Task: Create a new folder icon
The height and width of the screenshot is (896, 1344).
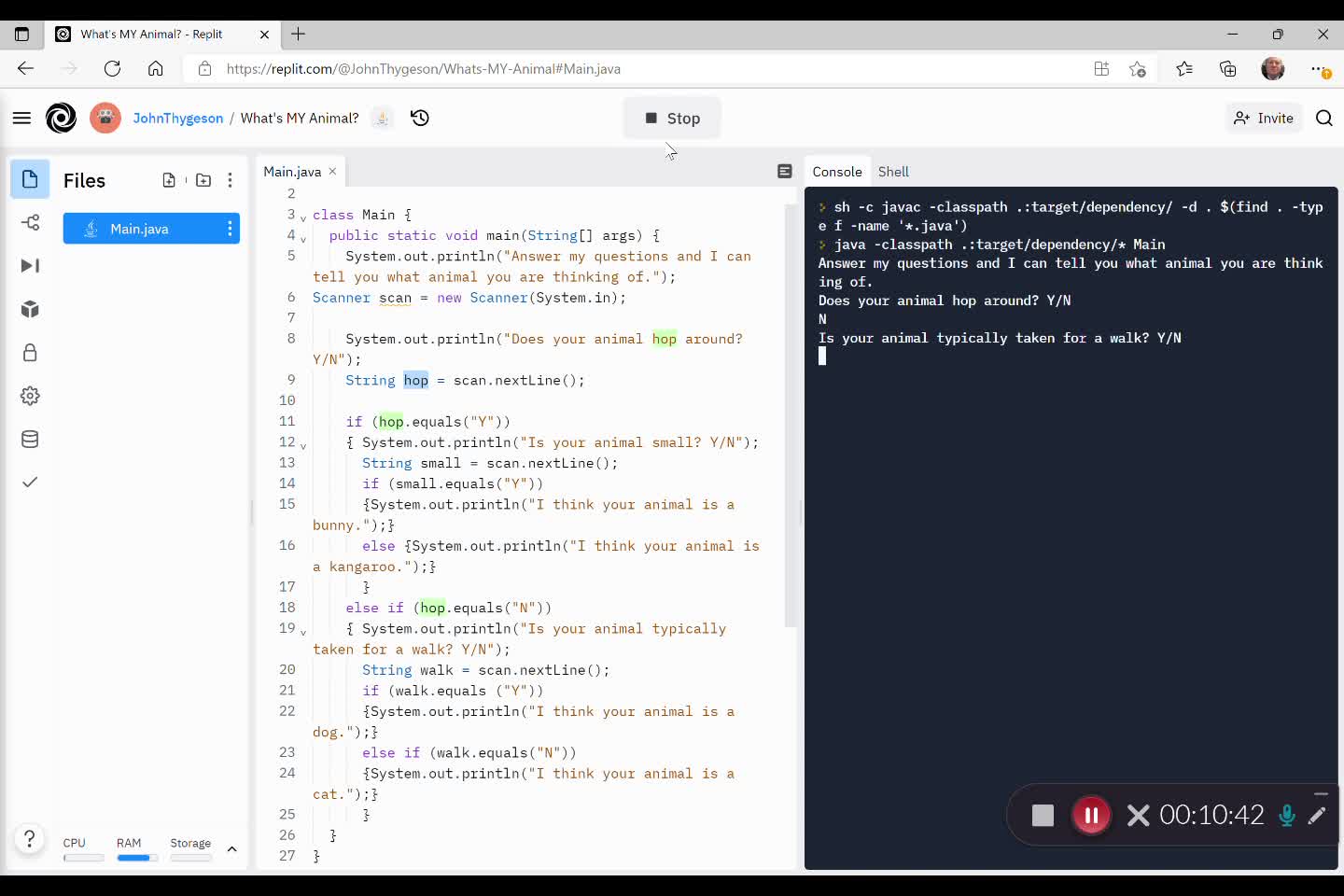Action: point(203,180)
